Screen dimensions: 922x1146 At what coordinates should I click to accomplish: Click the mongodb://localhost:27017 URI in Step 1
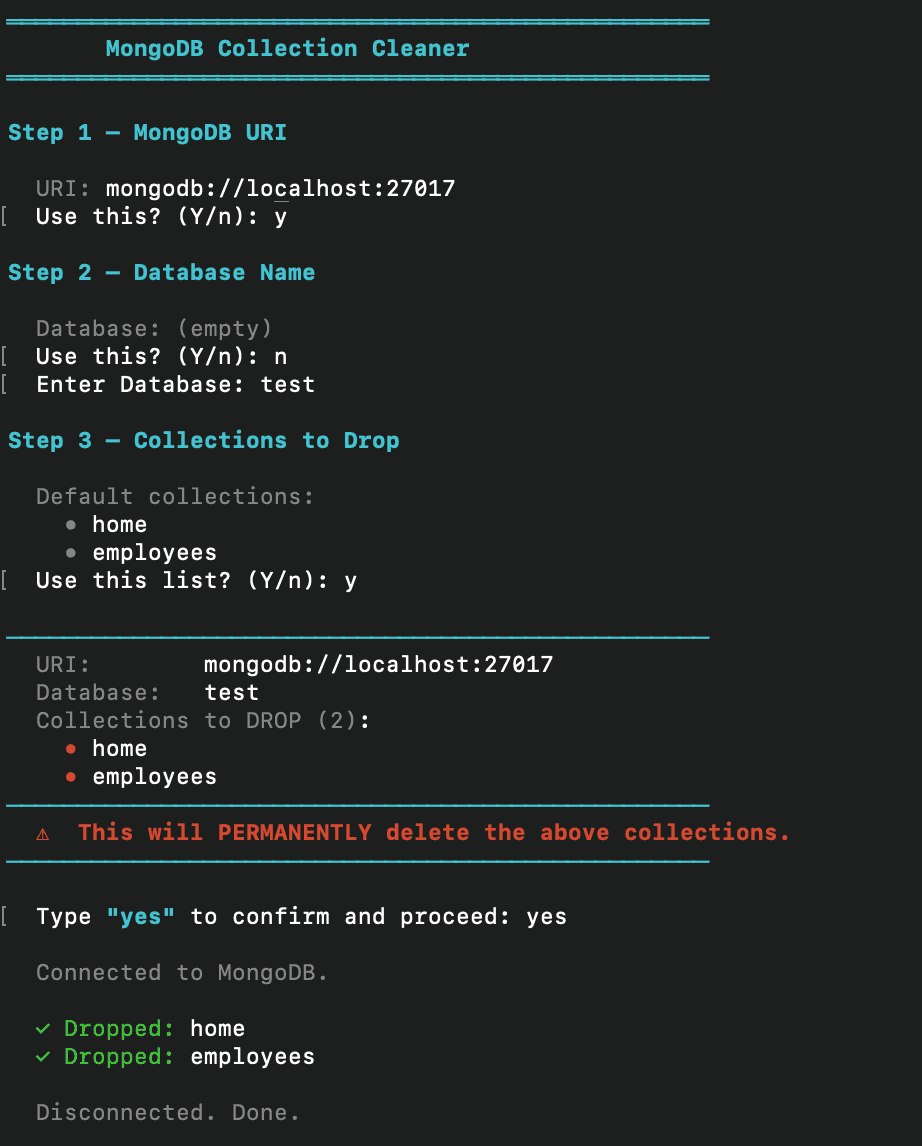281,189
